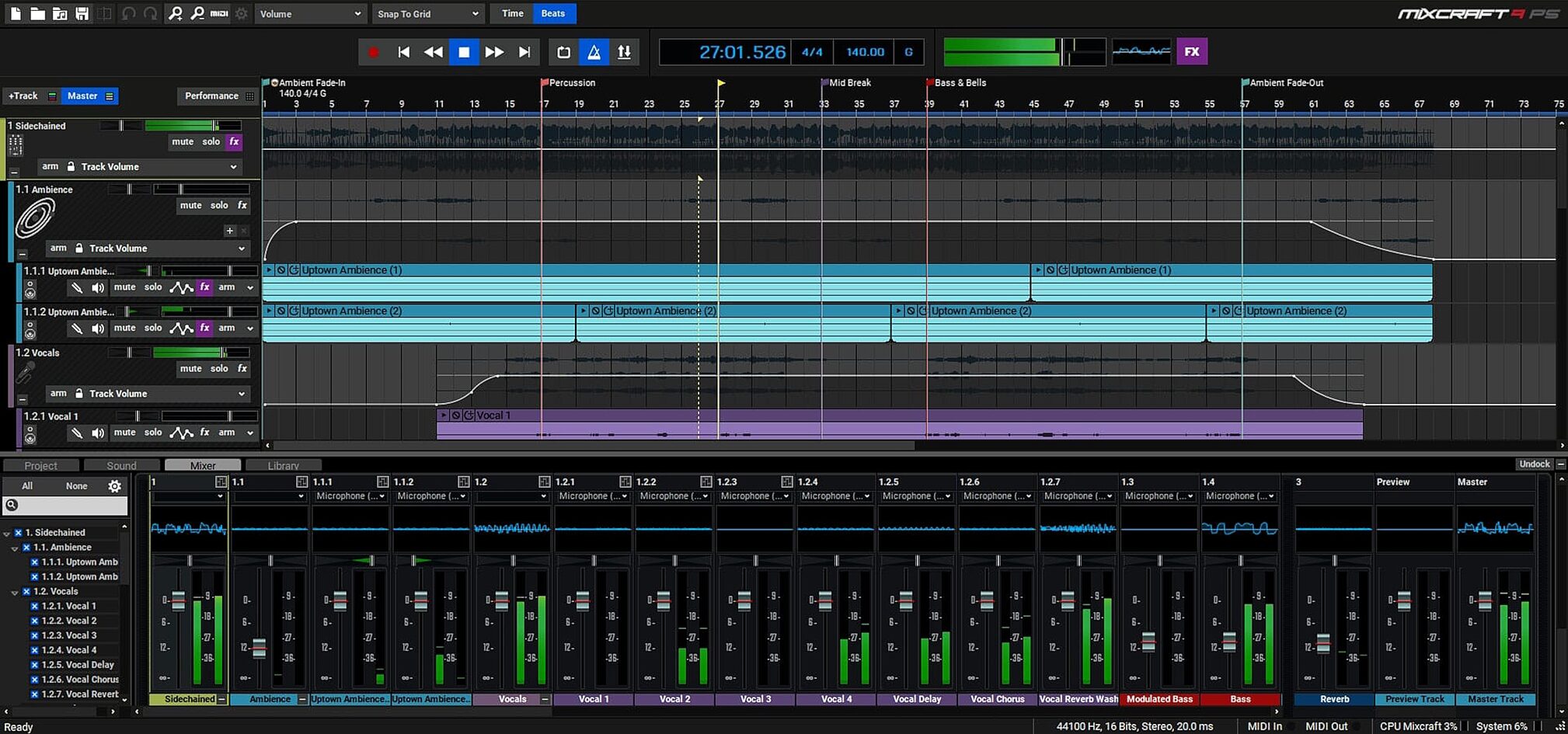This screenshot has height=734, width=1568.
Task: Open mixer settings gear icon
Action: 114,486
